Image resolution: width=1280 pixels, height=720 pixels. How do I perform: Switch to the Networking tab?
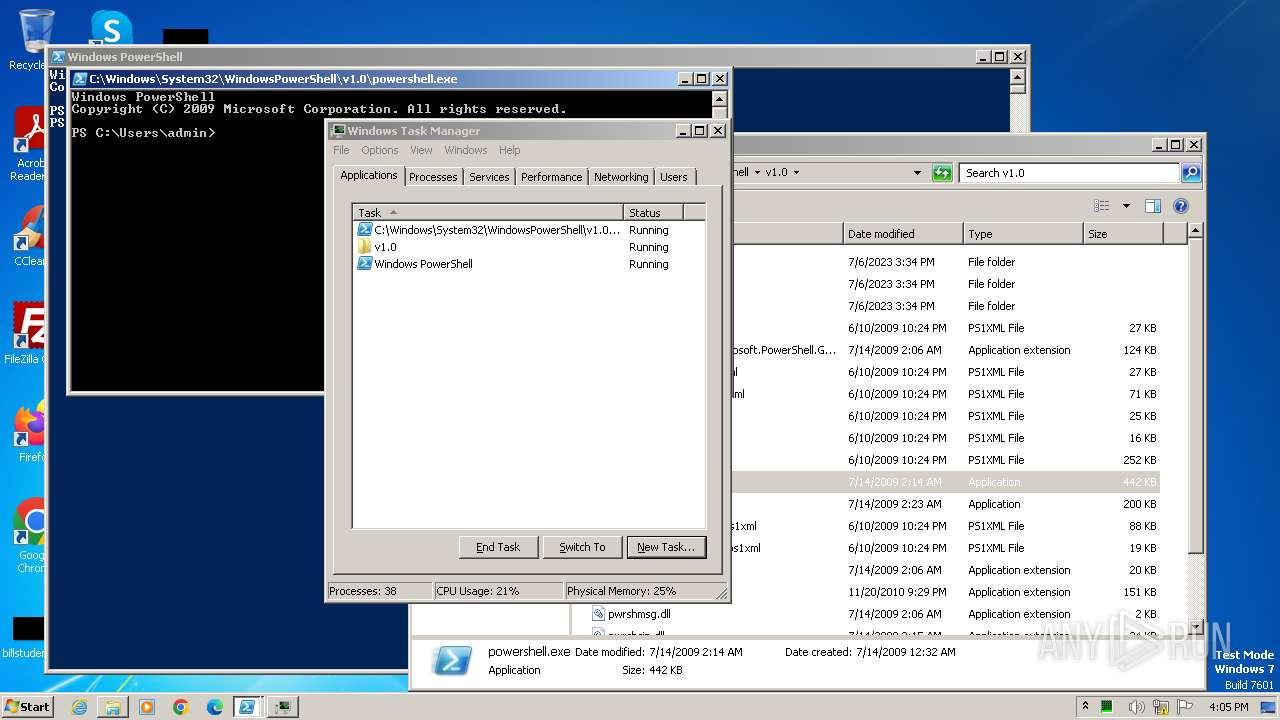[621, 177]
